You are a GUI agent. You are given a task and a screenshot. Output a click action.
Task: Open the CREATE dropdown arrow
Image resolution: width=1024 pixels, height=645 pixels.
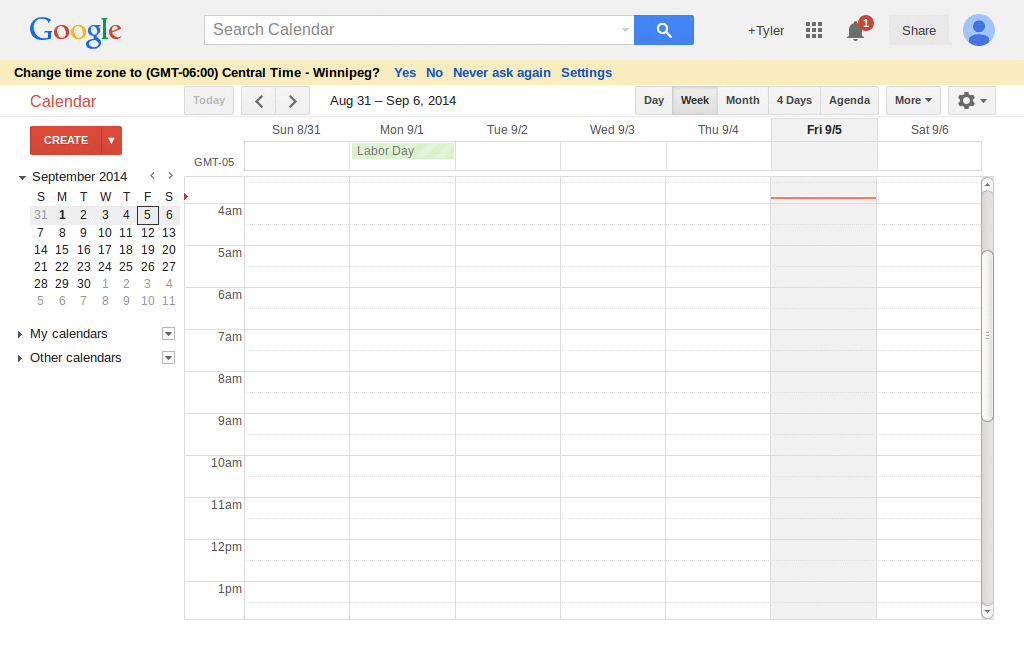[x=112, y=140]
